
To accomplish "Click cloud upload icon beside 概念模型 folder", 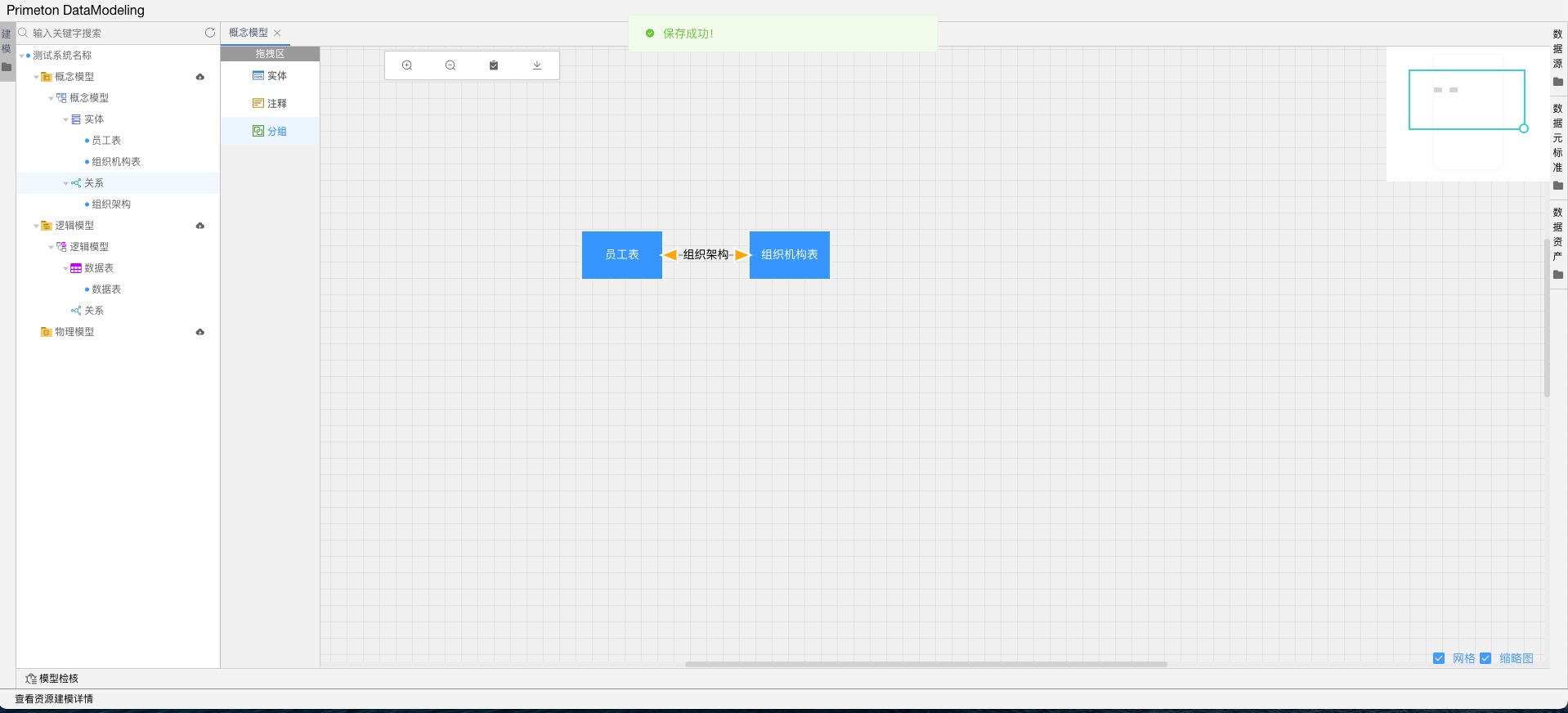I will pyautogui.click(x=200, y=77).
